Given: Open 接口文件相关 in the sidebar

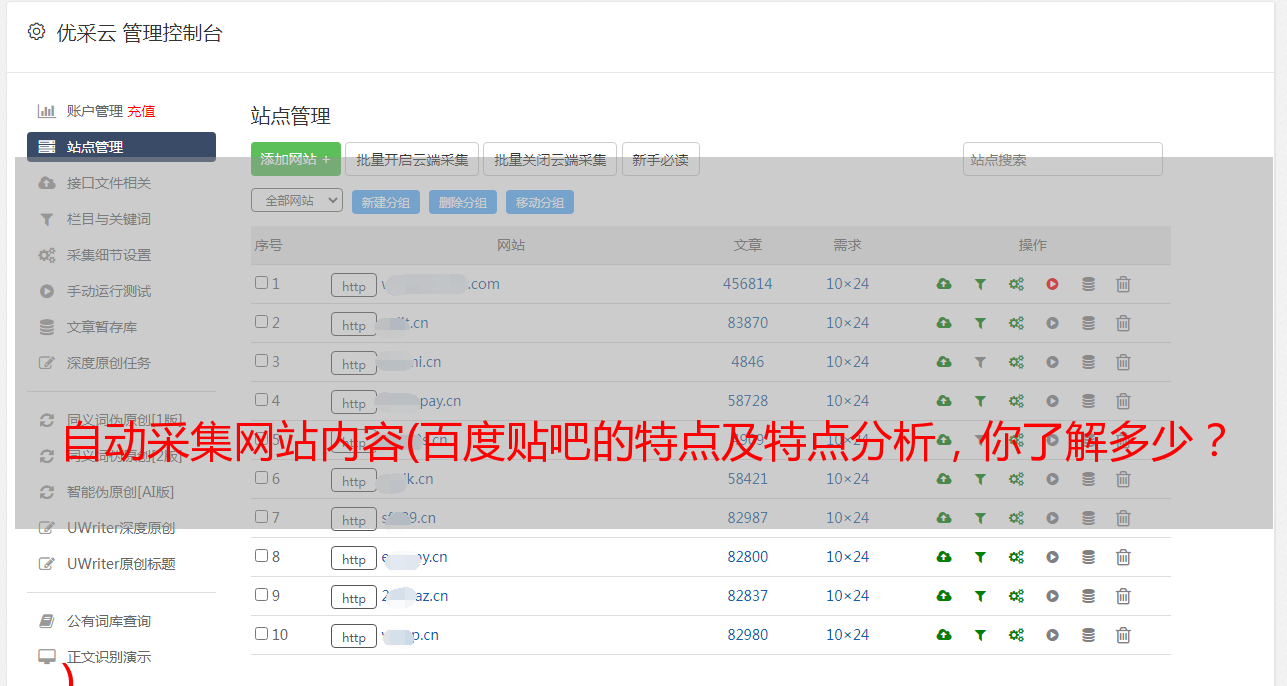Looking at the screenshot, I should pos(109,183).
